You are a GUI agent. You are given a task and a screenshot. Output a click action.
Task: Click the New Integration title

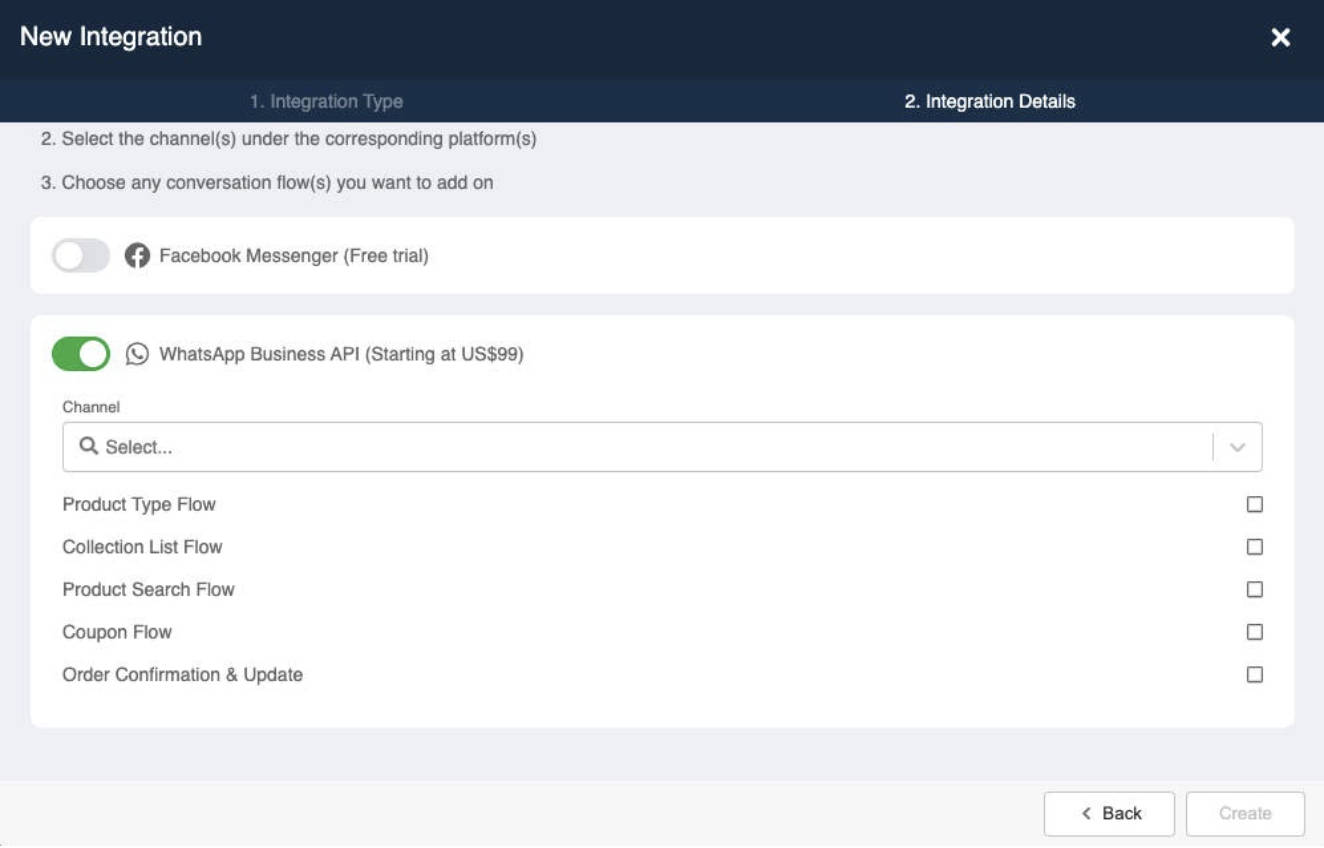point(111,37)
